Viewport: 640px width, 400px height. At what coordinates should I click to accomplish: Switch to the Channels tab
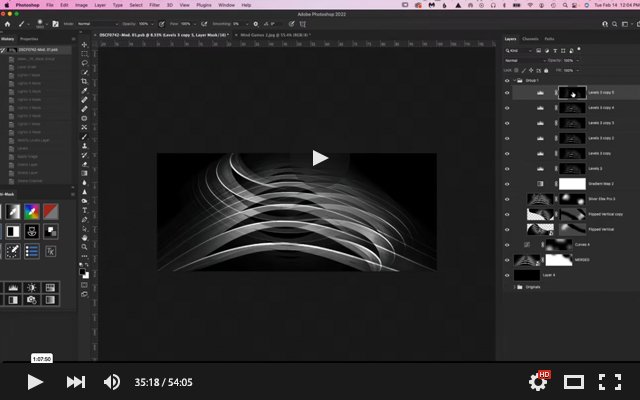(x=530, y=39)
